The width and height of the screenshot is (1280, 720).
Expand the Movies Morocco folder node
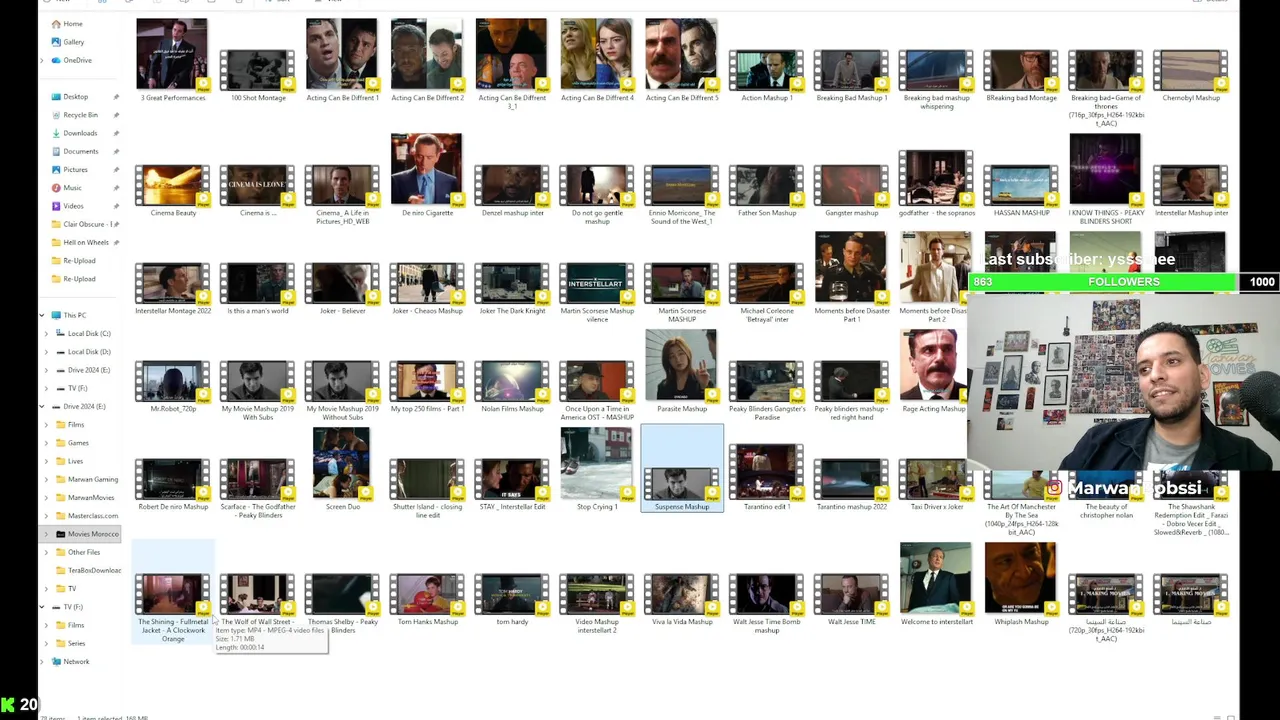(46, 534)
